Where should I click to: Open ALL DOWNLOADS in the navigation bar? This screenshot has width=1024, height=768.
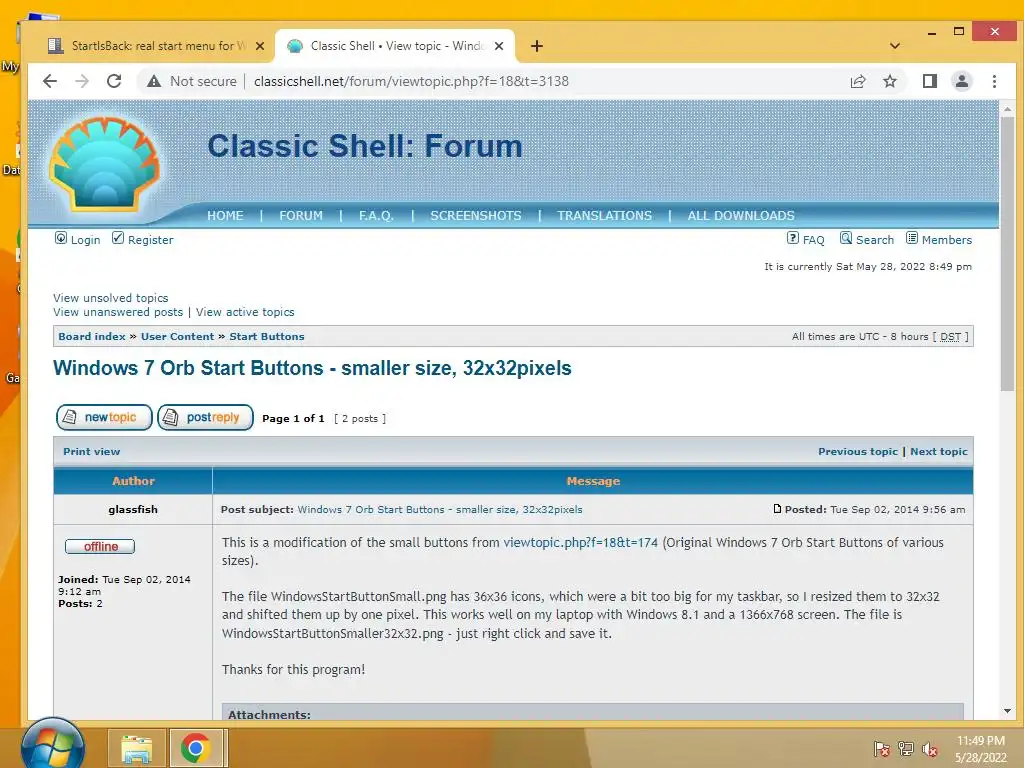tap(741, 216)
